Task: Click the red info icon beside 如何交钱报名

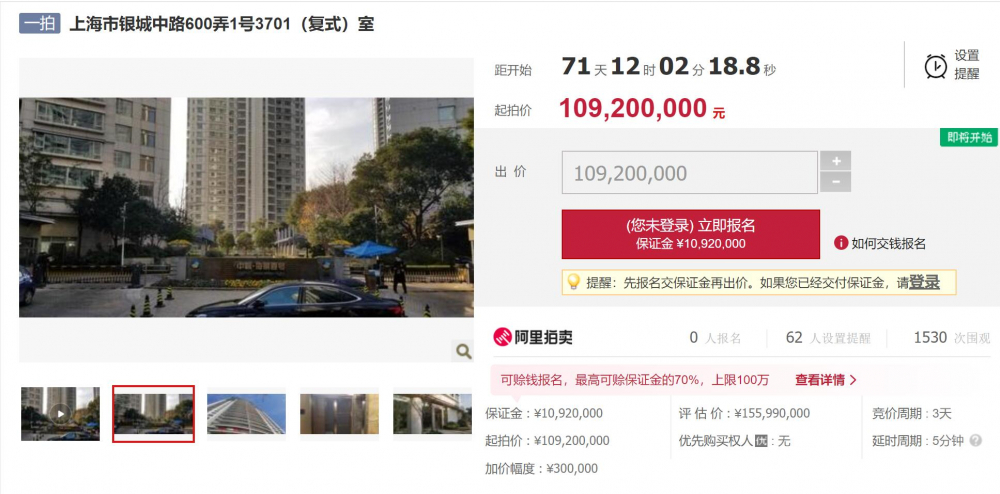Action: tap(841, 243)
